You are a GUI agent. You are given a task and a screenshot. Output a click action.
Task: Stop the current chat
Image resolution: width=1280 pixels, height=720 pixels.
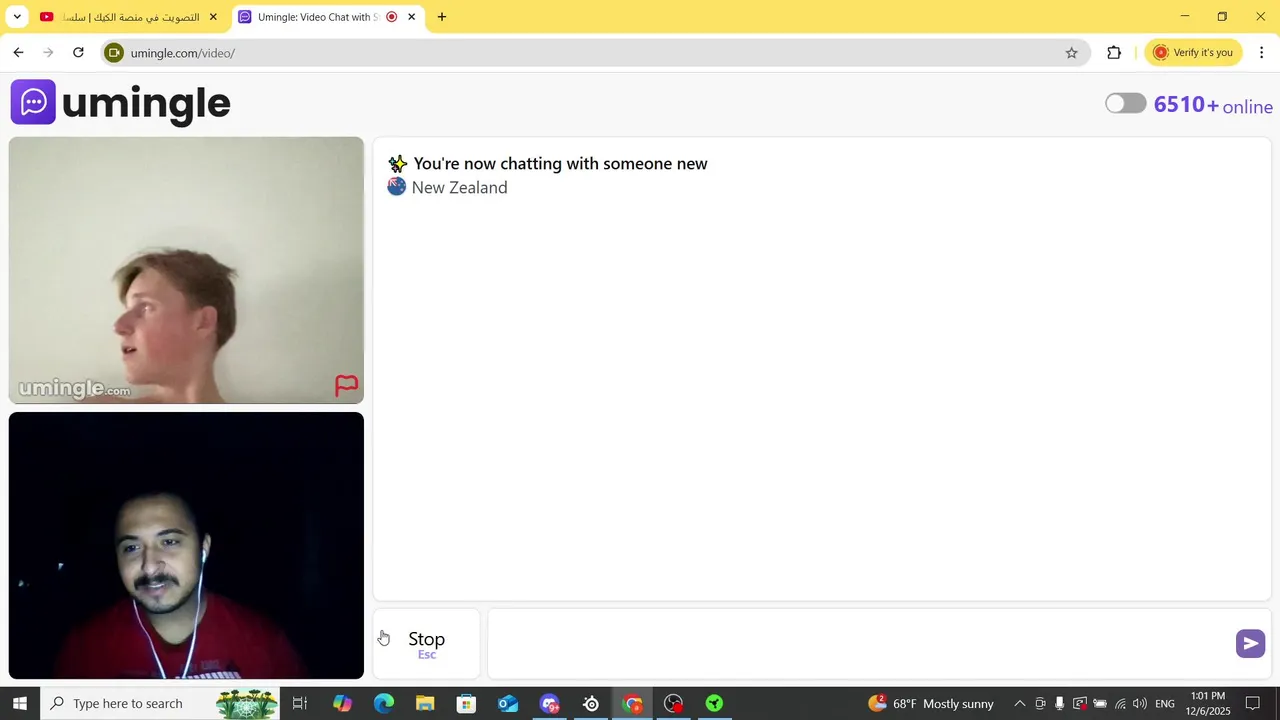pos(427,643)
